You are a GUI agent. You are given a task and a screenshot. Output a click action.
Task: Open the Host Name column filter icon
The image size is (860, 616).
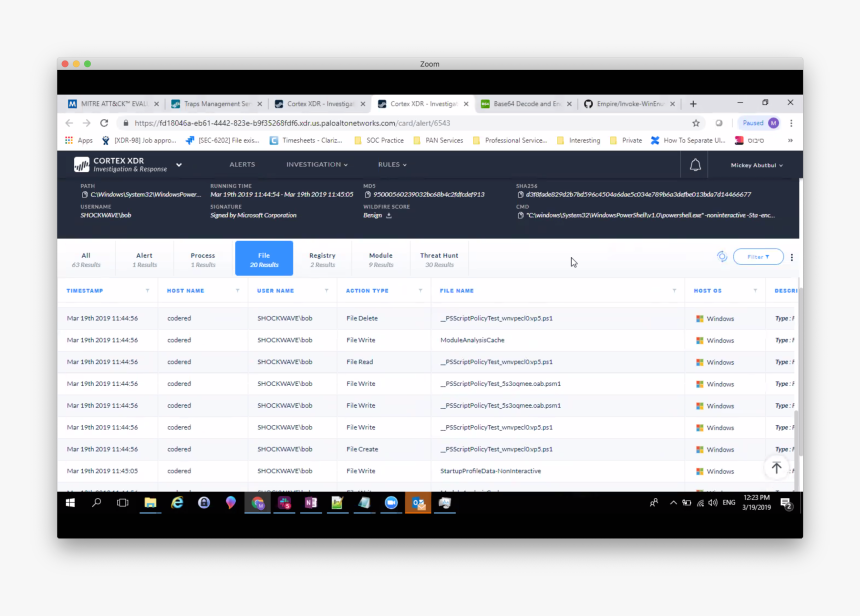tap(237, 291)
